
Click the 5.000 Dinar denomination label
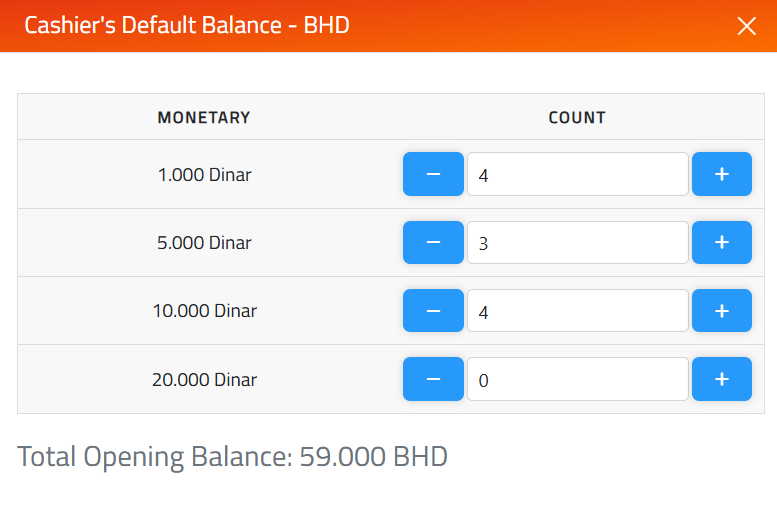coord(204,243)
